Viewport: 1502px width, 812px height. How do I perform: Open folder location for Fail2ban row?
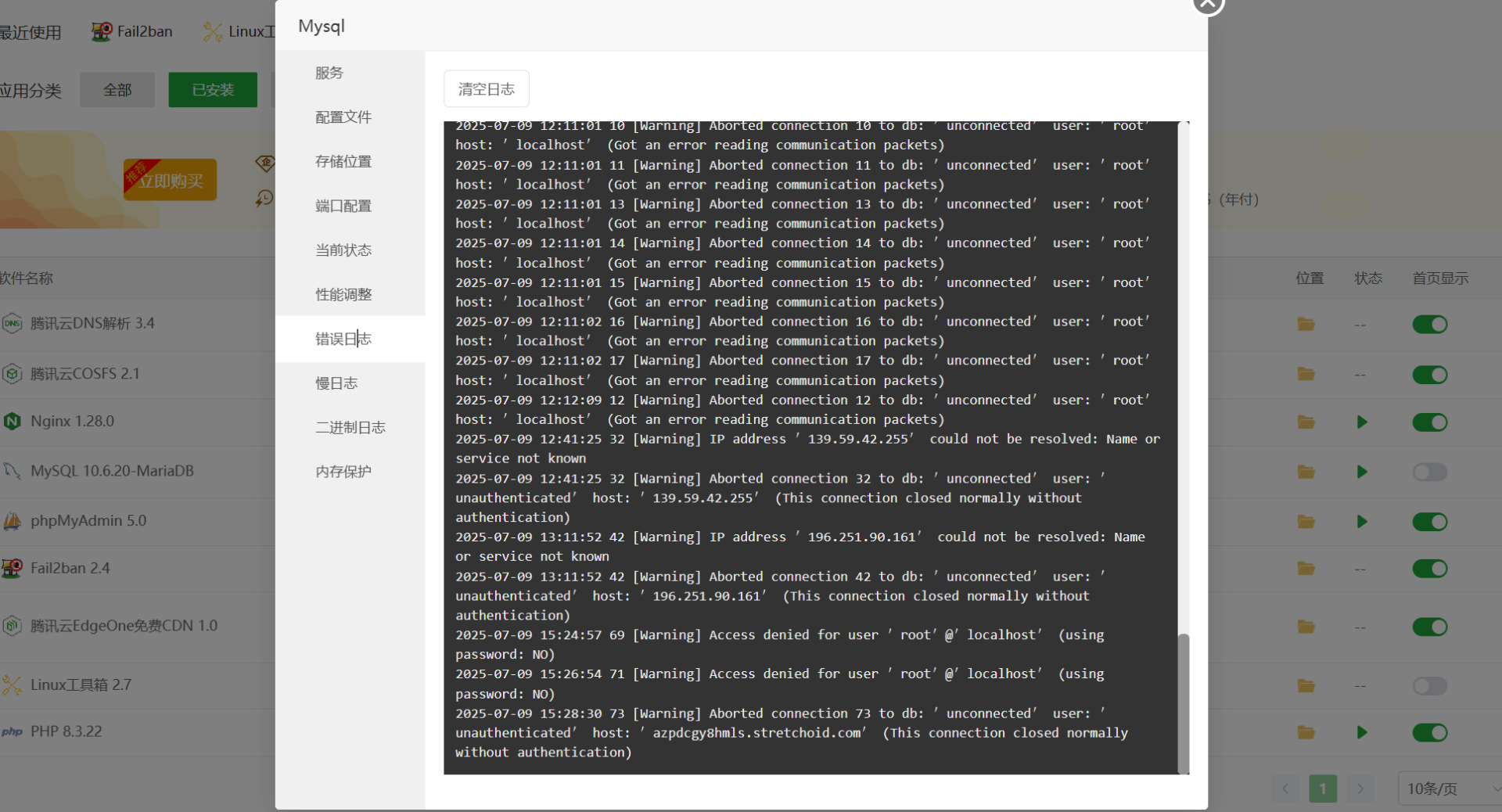click(x=1306, y=569)
